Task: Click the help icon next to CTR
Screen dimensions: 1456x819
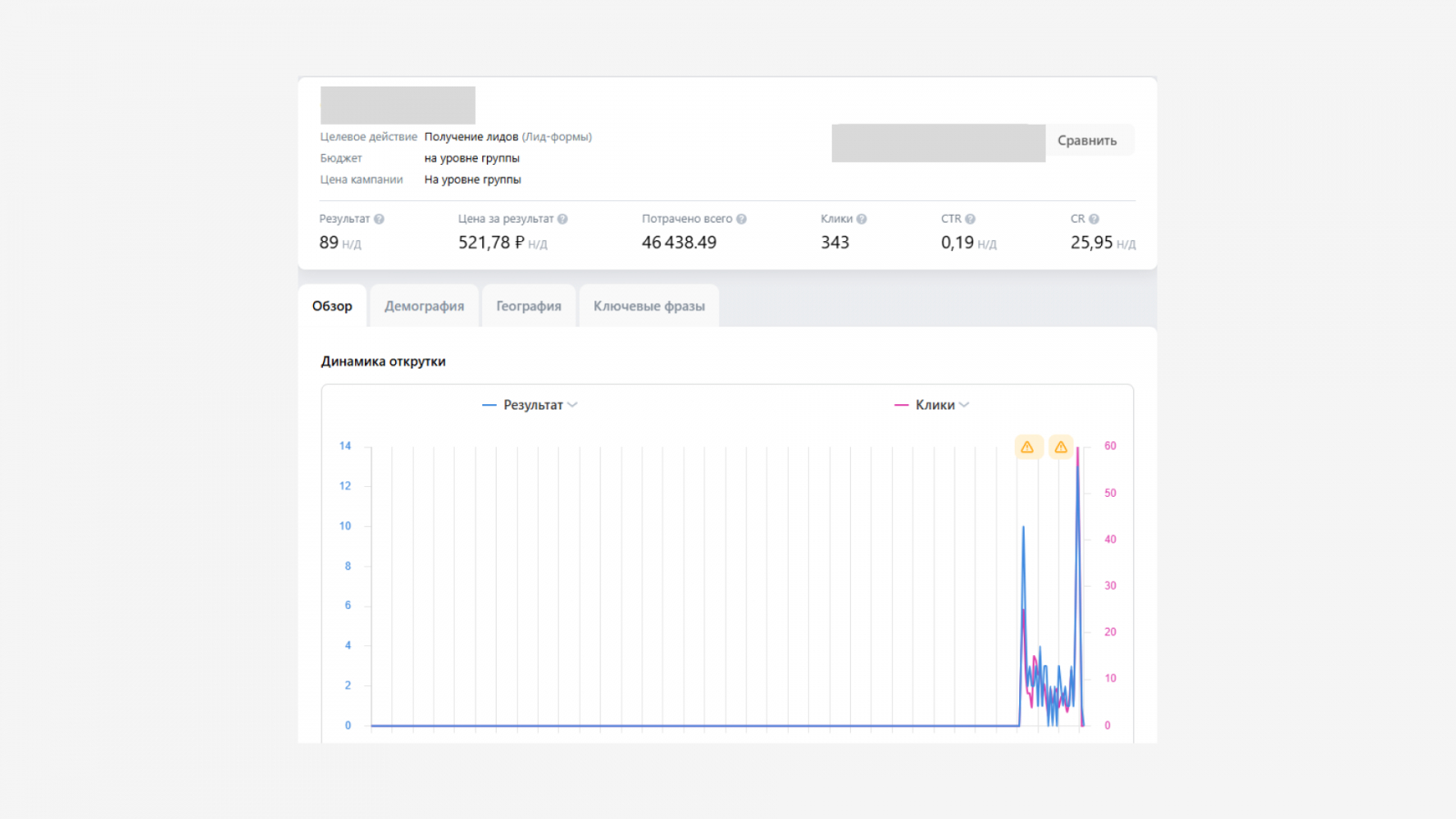Action: point(970,219)
